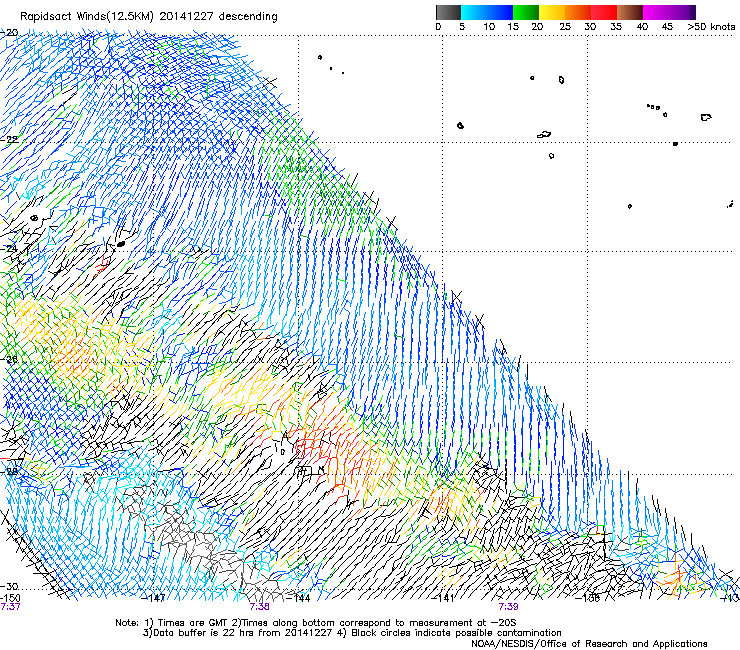Click the purple '7:38' time label

point(260,607)
